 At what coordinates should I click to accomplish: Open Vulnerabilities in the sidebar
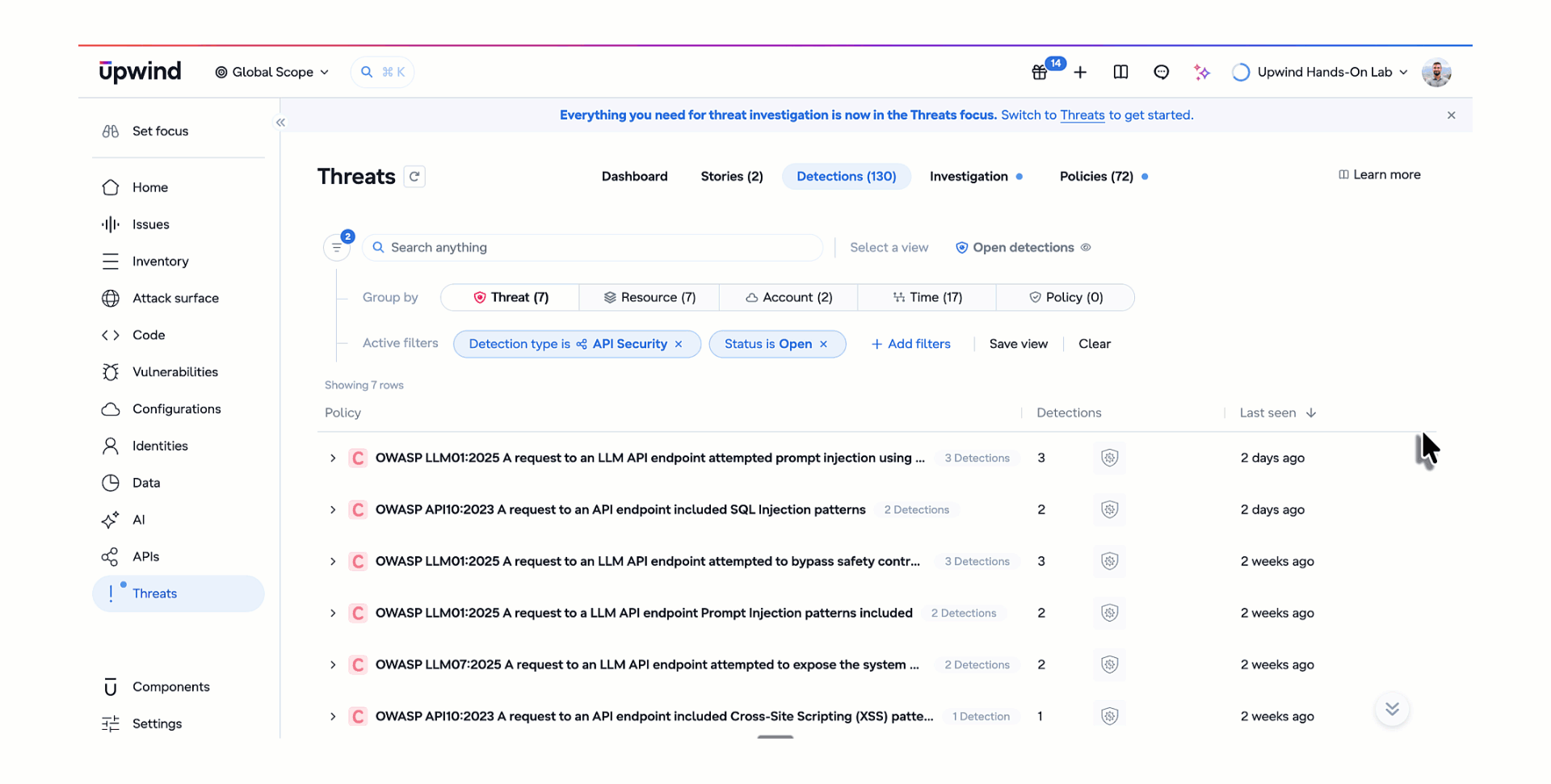pyautogui.click(x=178, y=372)
